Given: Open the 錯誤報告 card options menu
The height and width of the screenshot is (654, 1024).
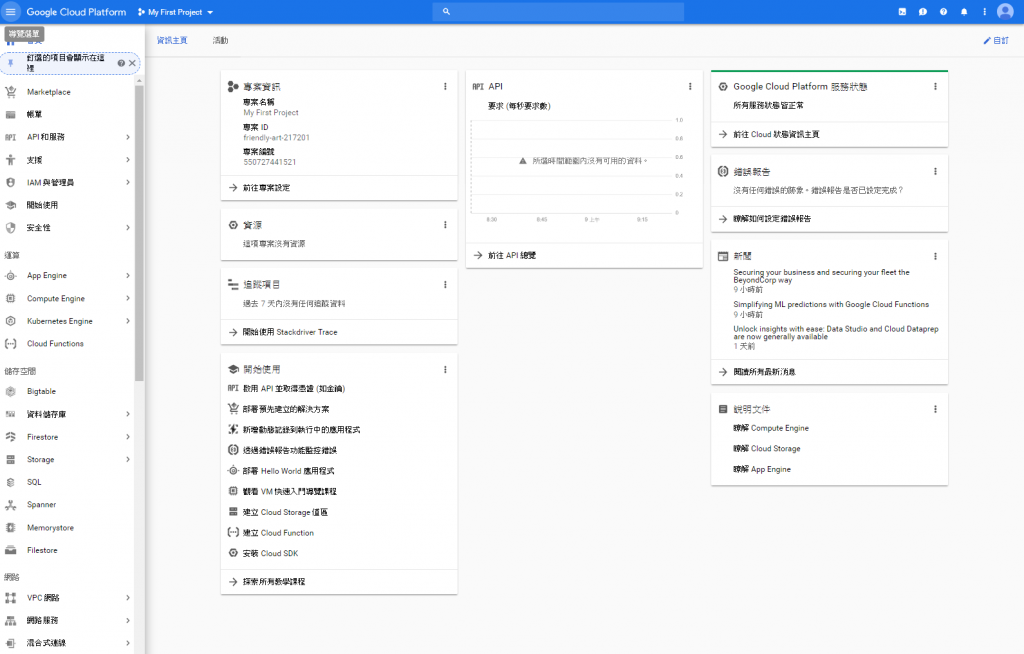Looking at the screenshot, I should point(935,171).
